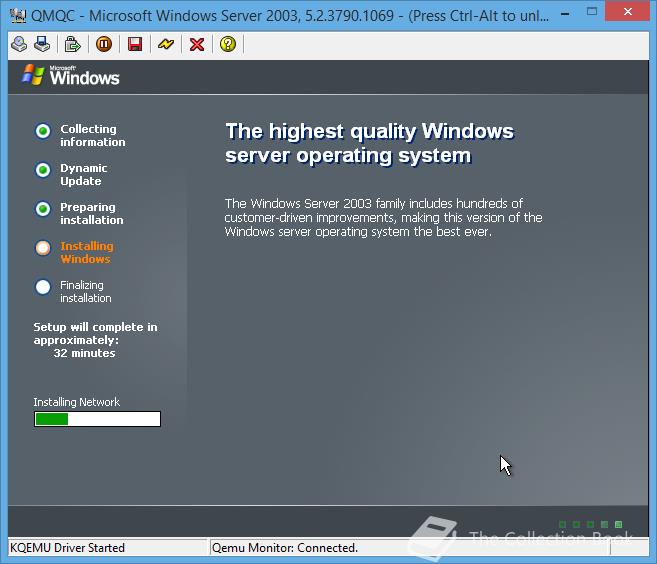Click the Windows Server 2003 family description paragraph
Viewport: 657px width, 564px height.
pyautogui.click(x=383, y=217)
